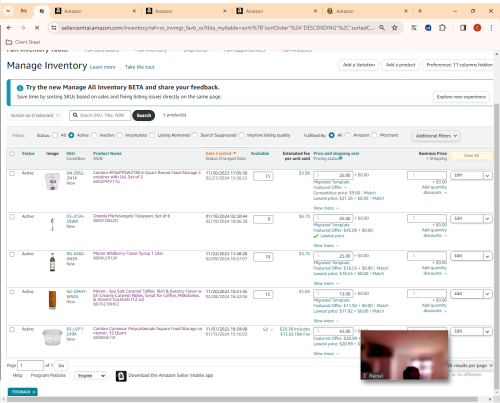Open the Client Sheet bookmark folder
The height and width of the screenshot is (403, 500).
coord(23,42)
